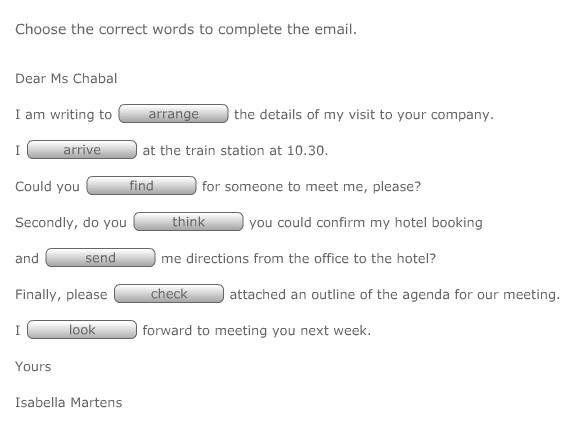Open the 'think' word dropdown

point(188,222)
